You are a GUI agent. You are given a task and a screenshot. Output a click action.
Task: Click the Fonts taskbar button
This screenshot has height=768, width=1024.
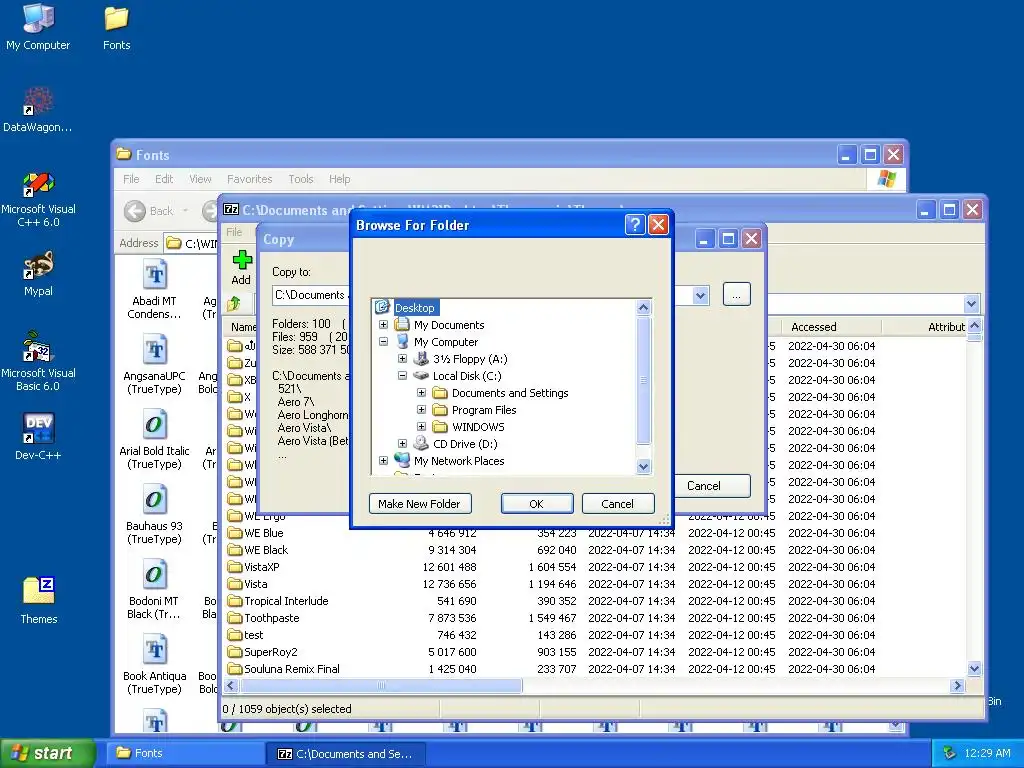[186, 753]
